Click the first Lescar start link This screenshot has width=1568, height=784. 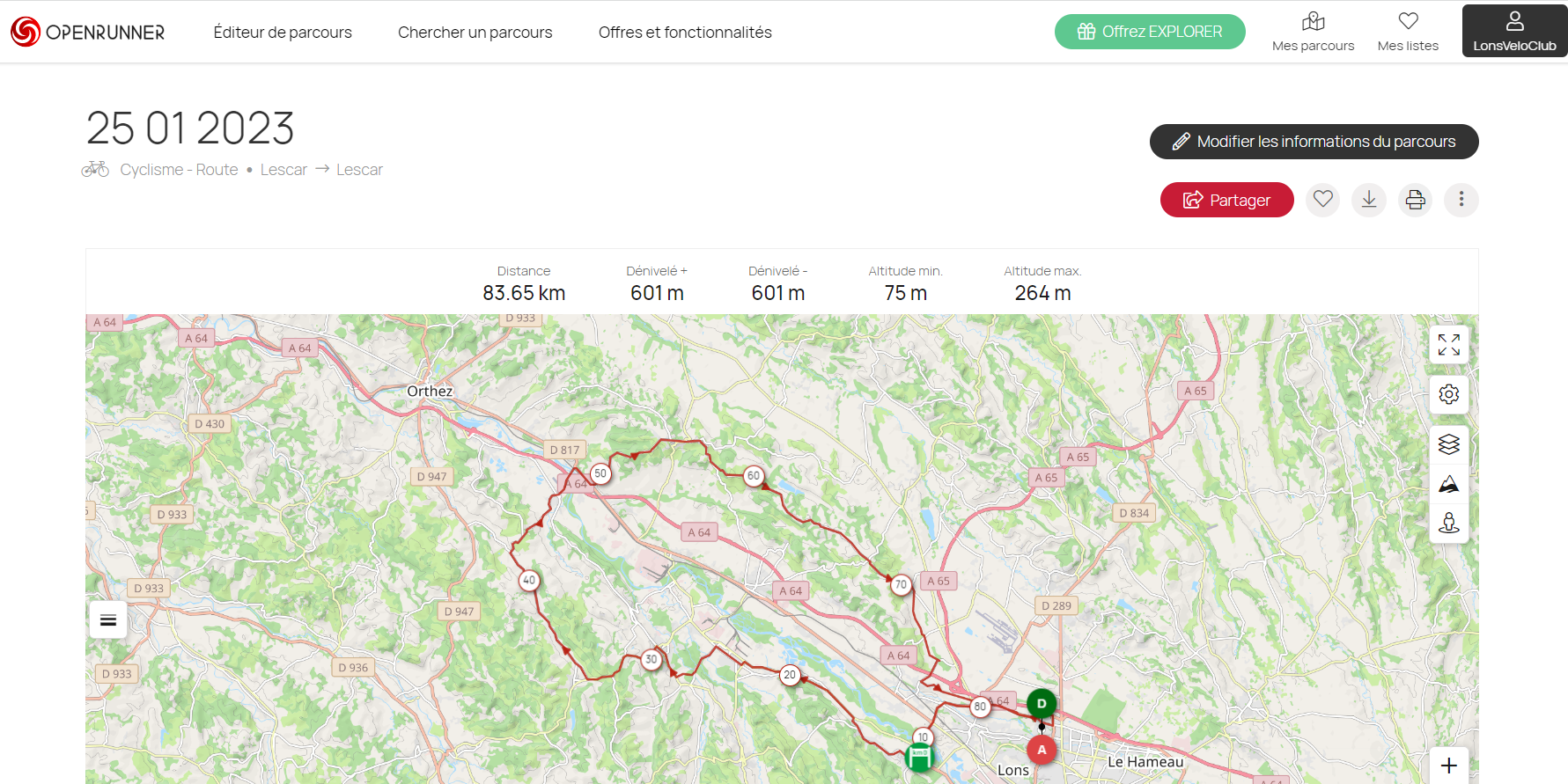click(283, 170)
